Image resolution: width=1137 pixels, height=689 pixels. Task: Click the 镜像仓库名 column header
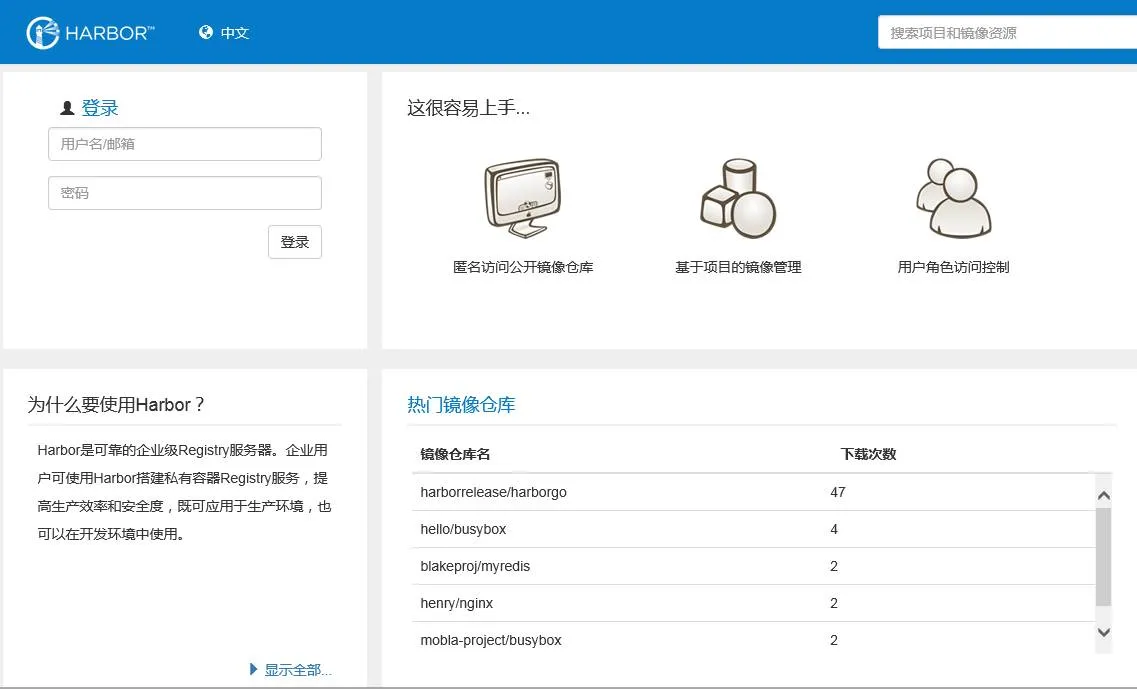pos(455,454)
